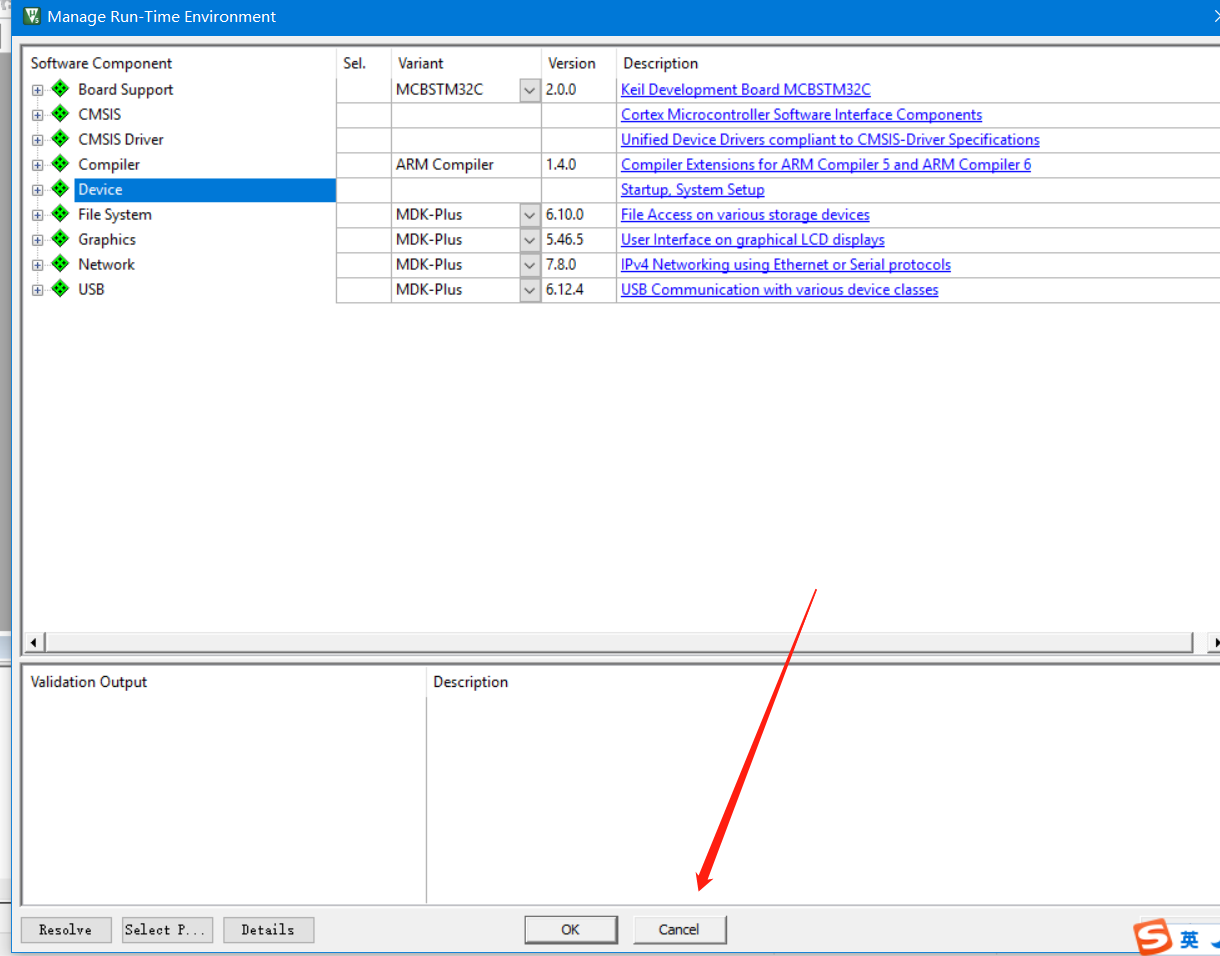The width and height of the screenshot is (1220, 956).
Task: Select the CMSIS Driver tree item
Action: click(x=121, y=139)
